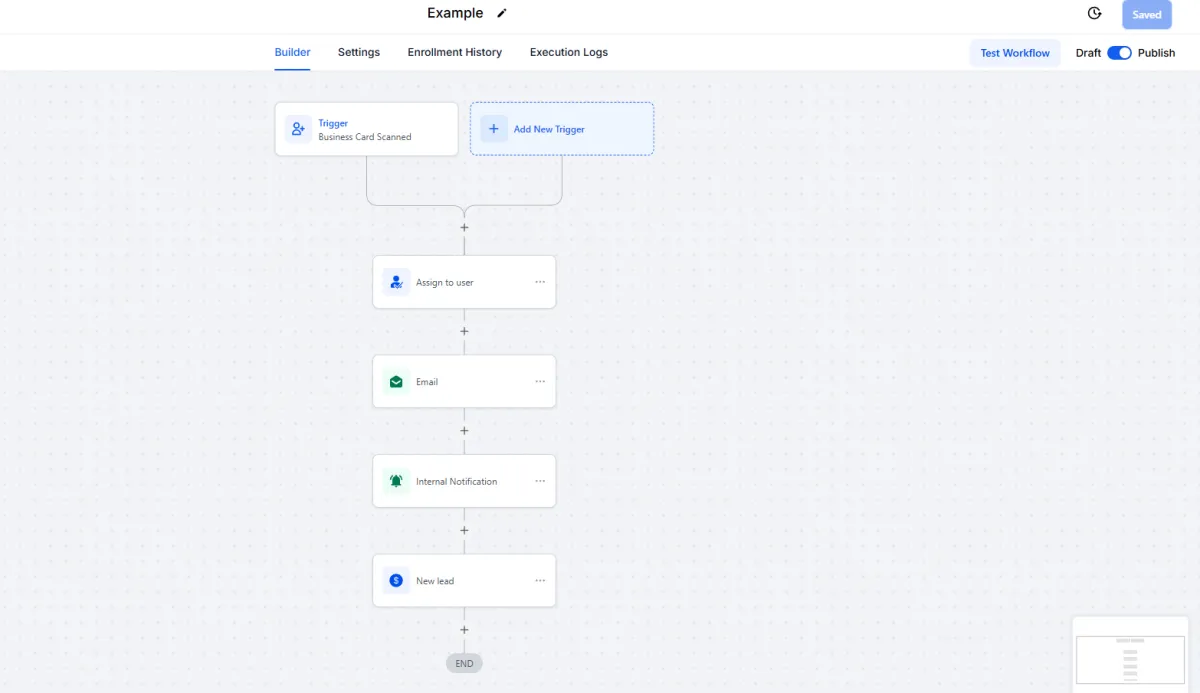The width and height of the screenshot is (1200, 693).
Task: Add step between Email and Internal Notification
Action: (464, 431)
